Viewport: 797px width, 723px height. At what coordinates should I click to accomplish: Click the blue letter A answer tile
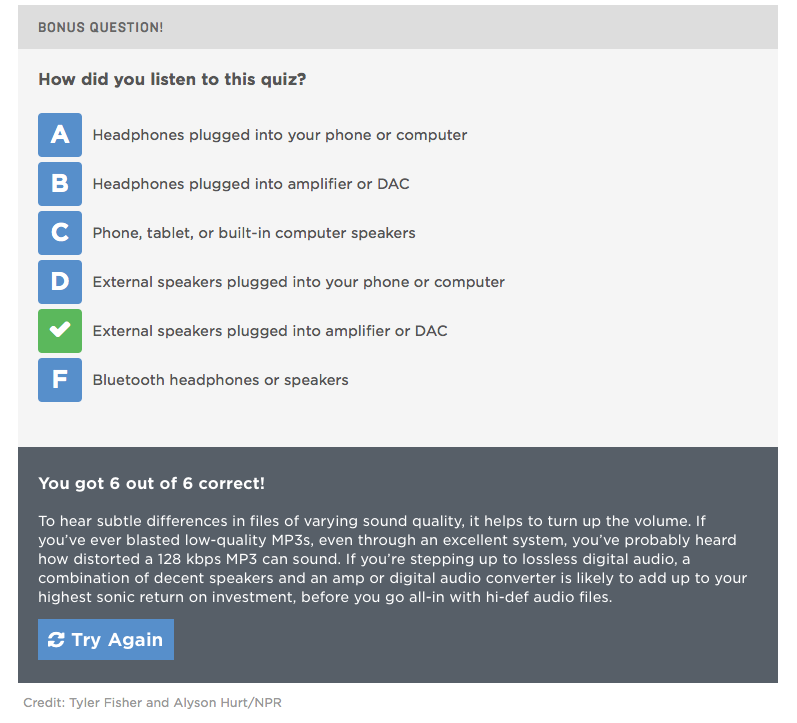pyautogui.click(x=60, y=135)
